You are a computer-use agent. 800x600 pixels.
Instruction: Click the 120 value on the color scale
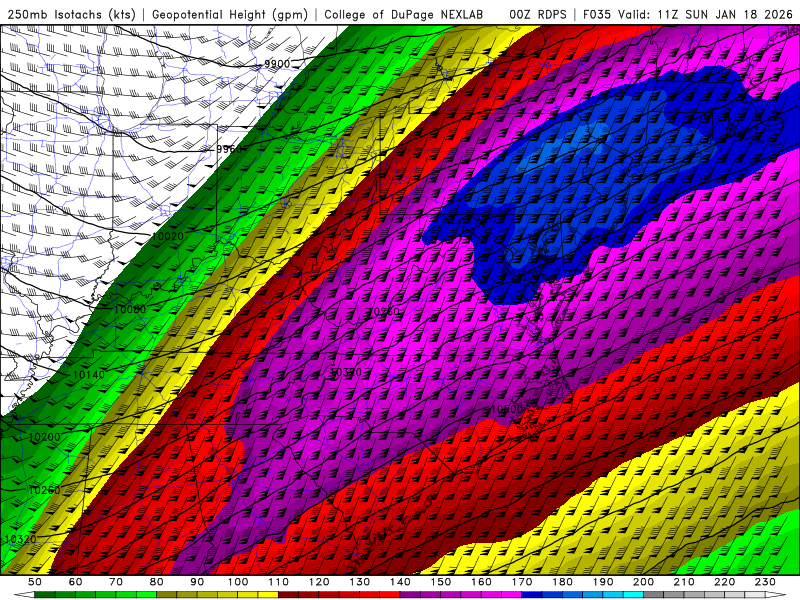point(319,582)
